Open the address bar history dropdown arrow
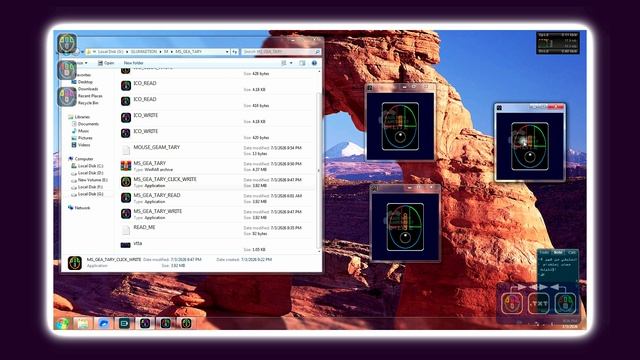This screenshot has width=640, height=360. (227, 52)
